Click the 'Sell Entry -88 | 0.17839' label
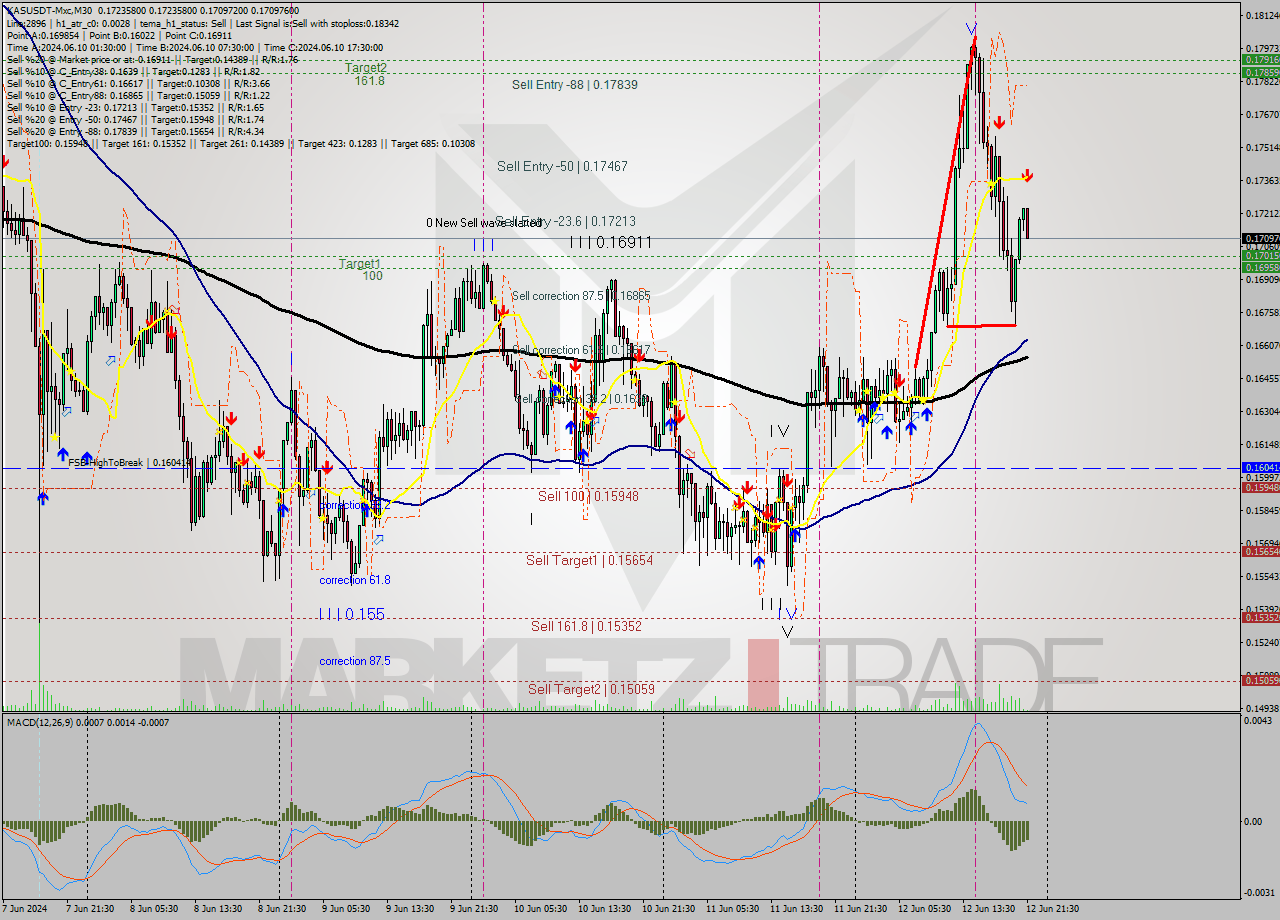This screenshot has width=1280, height=920. 575,85
